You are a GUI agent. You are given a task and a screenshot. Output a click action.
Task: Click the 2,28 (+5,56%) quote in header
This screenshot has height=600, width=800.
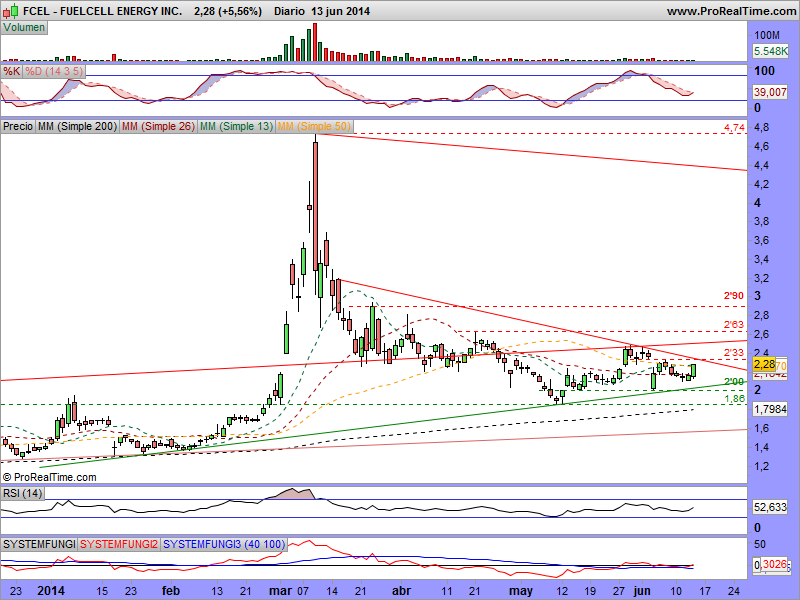click(228, 11)
